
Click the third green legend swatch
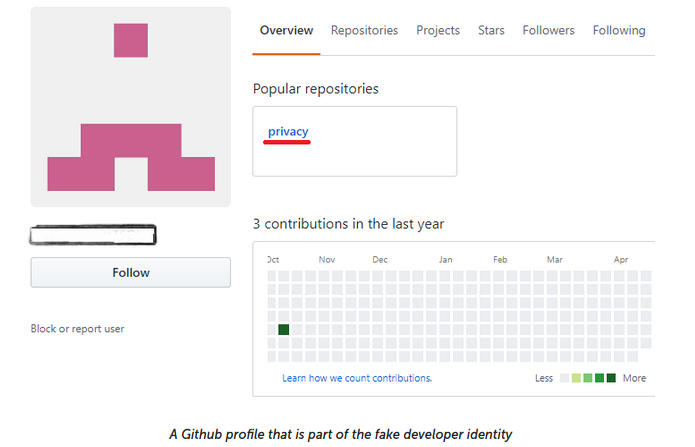[599, 378]
